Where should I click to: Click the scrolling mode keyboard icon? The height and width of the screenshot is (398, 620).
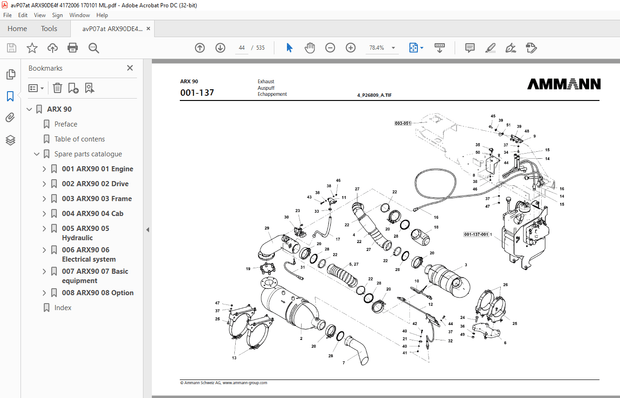439,48
